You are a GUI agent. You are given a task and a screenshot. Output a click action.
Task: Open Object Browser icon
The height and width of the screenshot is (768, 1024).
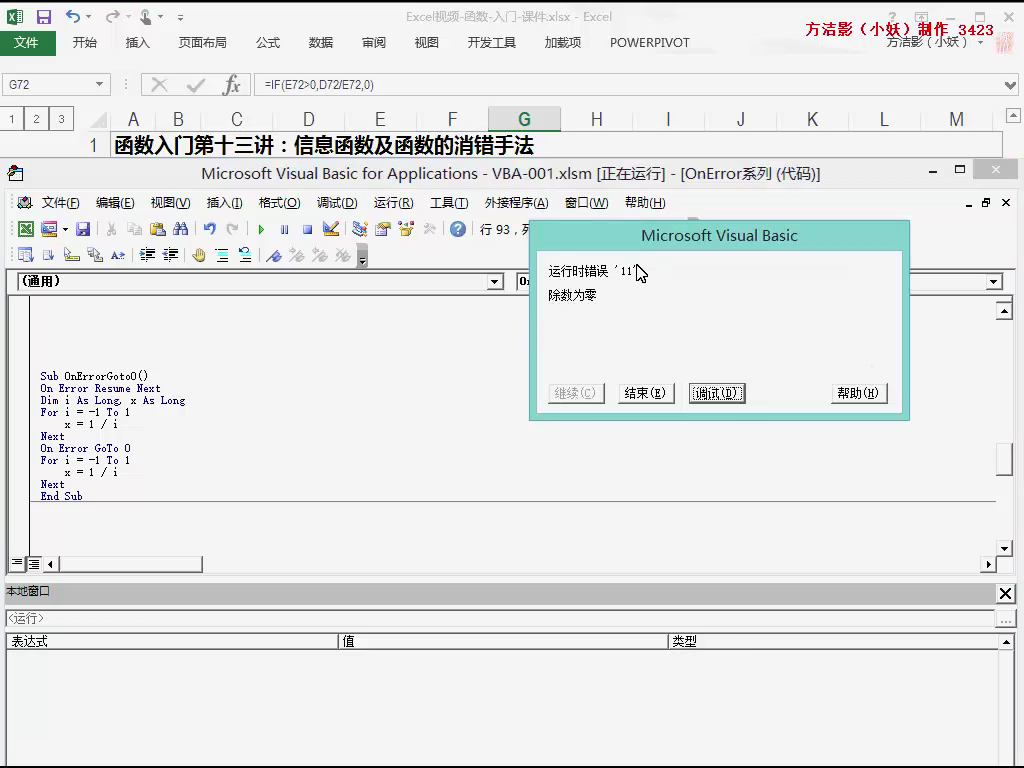(x=406, y=229)
